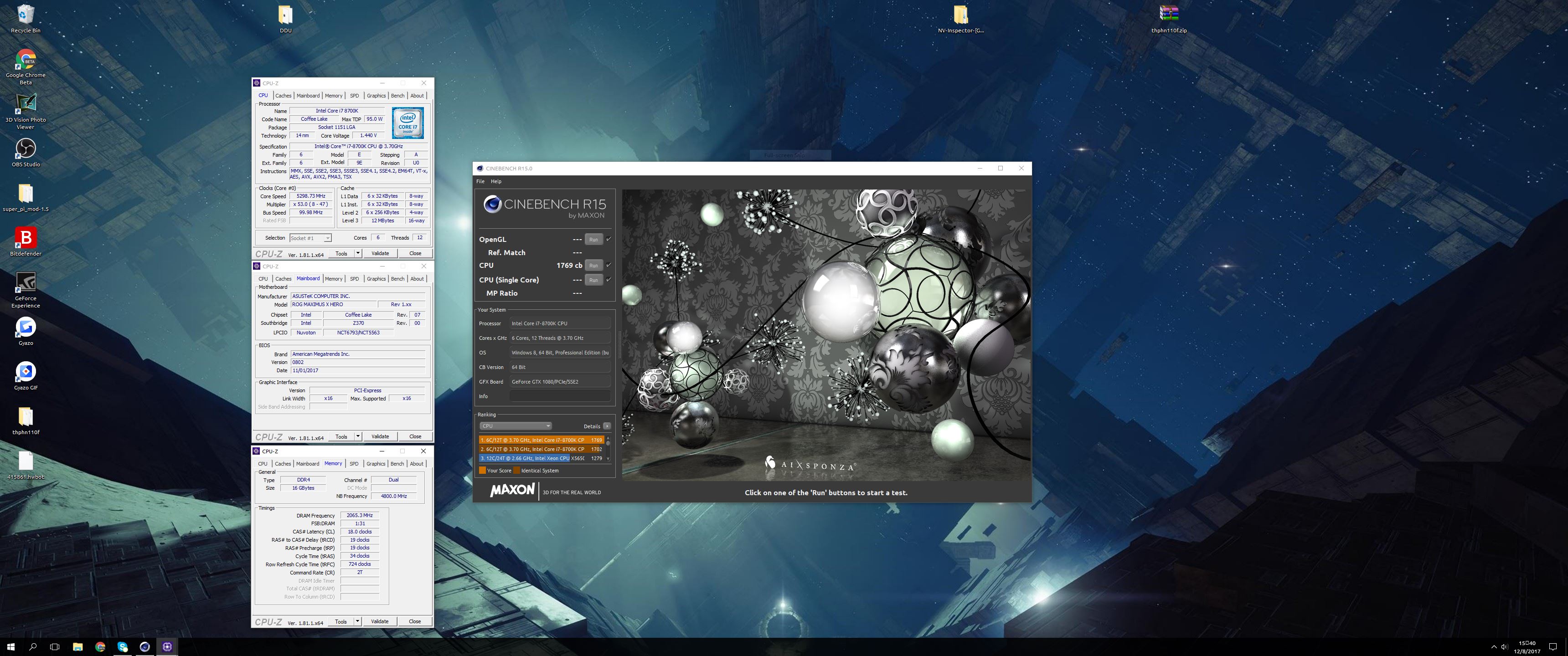The image size is (1568, 656).
Task: Switch to Skype in the taskbar
Action: (122, 646)
